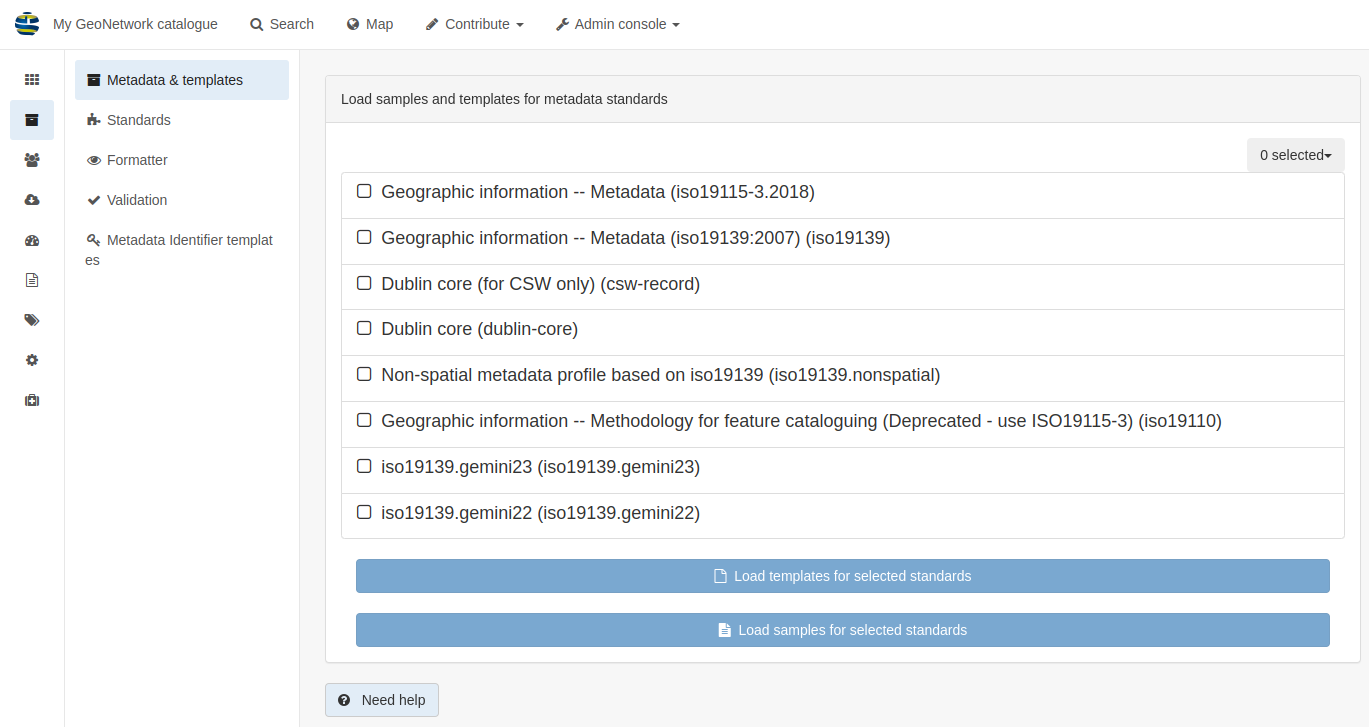Click the iso19139.gemini22 label text

540,513
